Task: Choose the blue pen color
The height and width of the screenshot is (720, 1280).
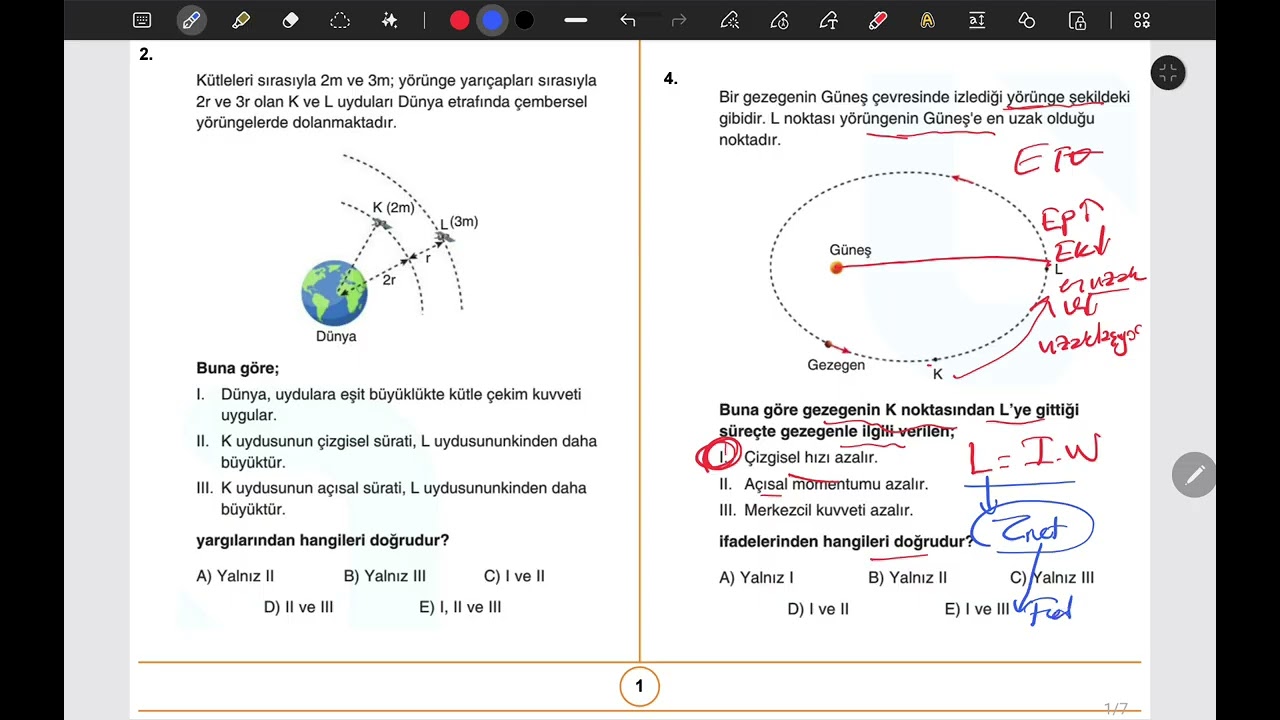Action: 491,20
